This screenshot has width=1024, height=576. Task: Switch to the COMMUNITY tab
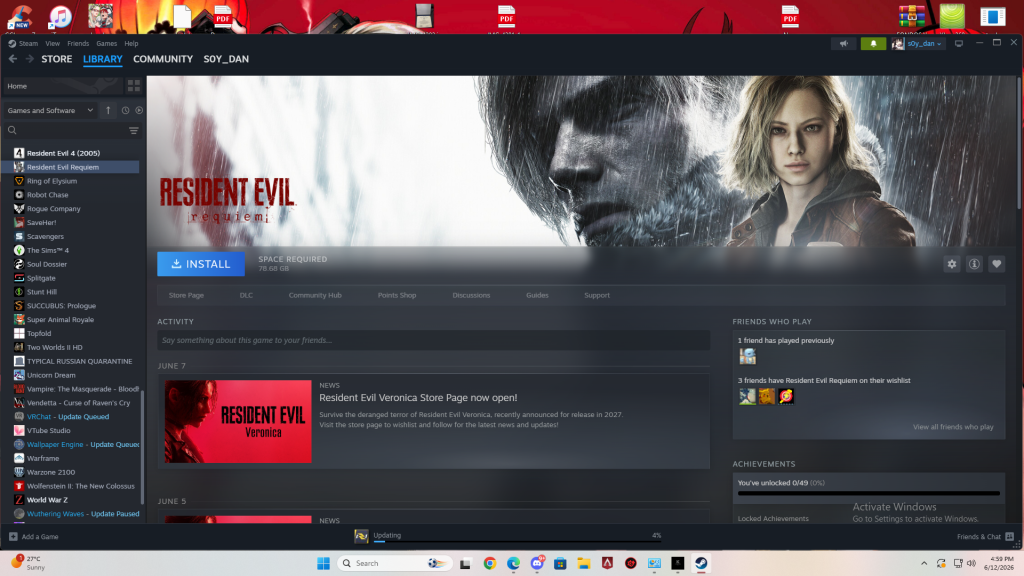pyautogui.click(x=163, y=59)
